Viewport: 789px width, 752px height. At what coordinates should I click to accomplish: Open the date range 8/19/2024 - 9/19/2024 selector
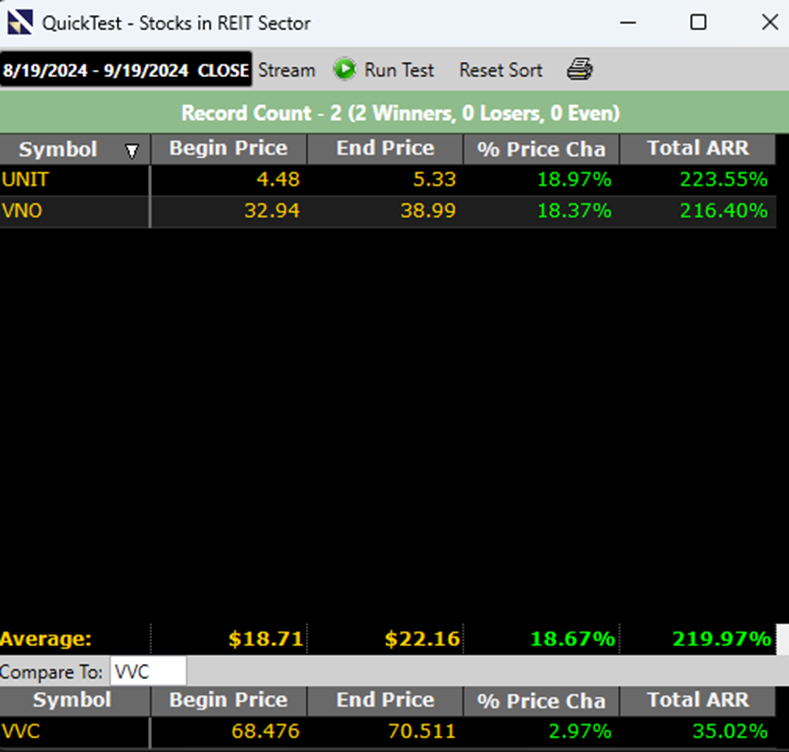tap(98, 71)
